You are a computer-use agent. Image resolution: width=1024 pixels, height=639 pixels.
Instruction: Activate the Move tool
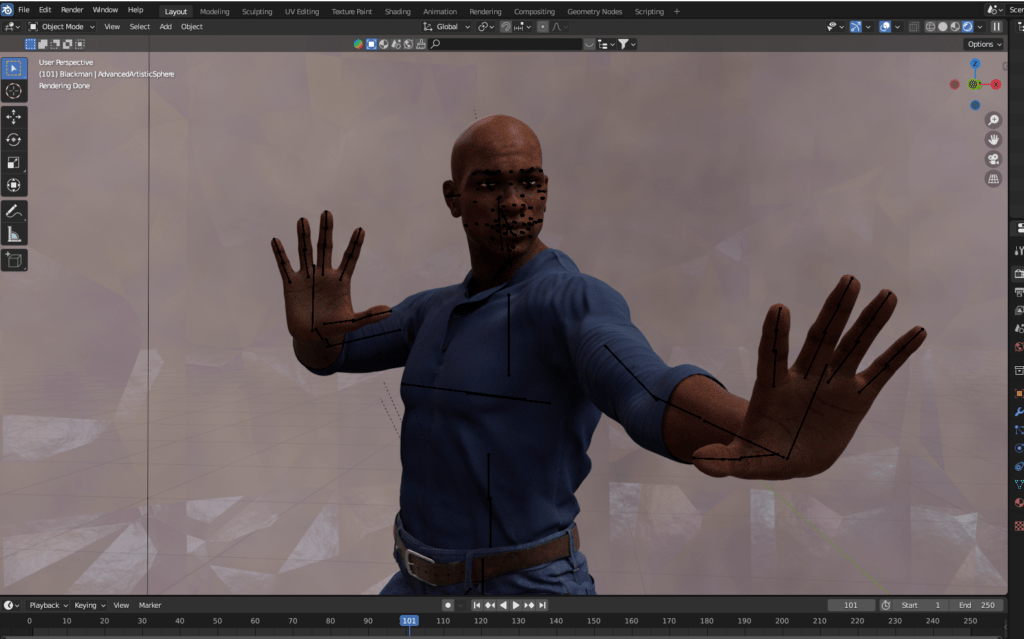14,117
